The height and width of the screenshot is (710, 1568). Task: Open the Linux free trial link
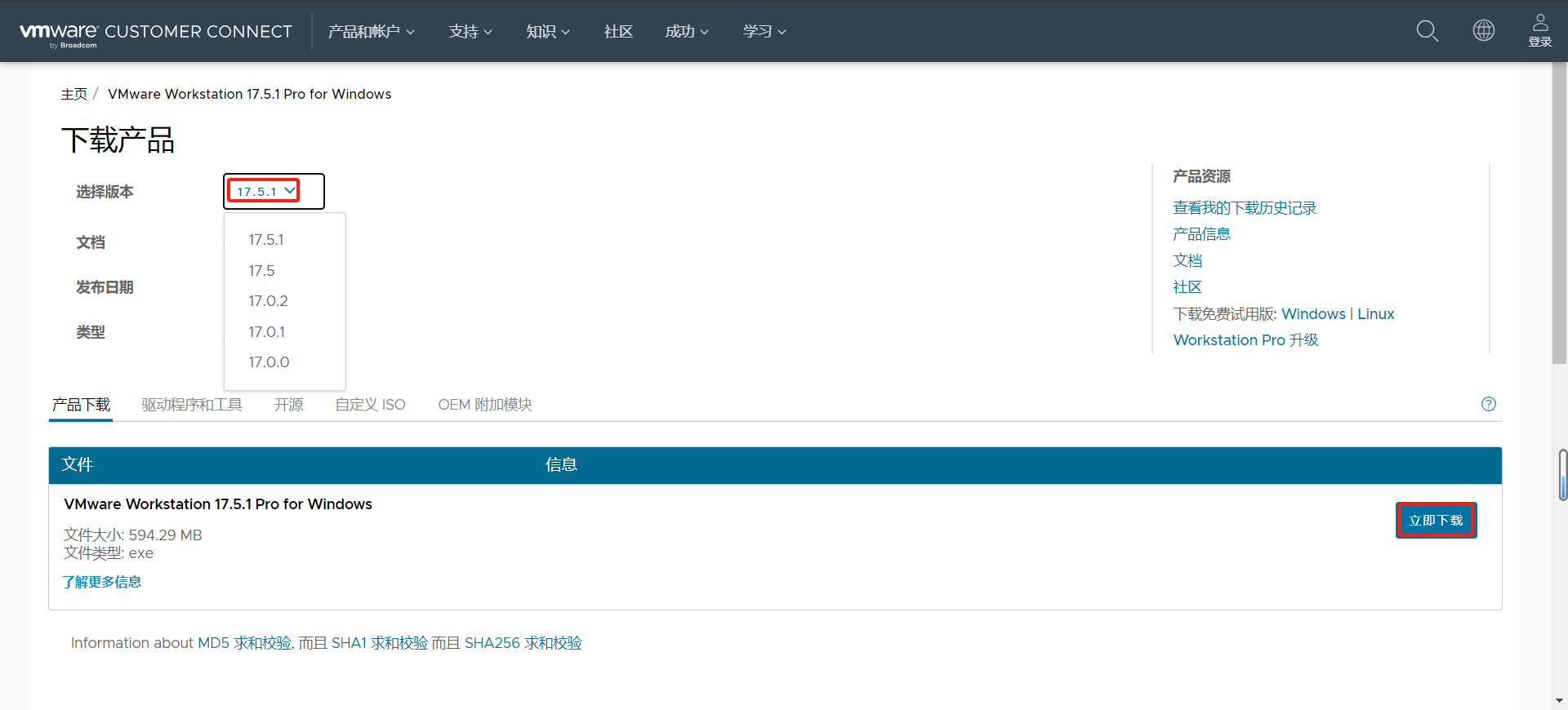pos(1375,314)
